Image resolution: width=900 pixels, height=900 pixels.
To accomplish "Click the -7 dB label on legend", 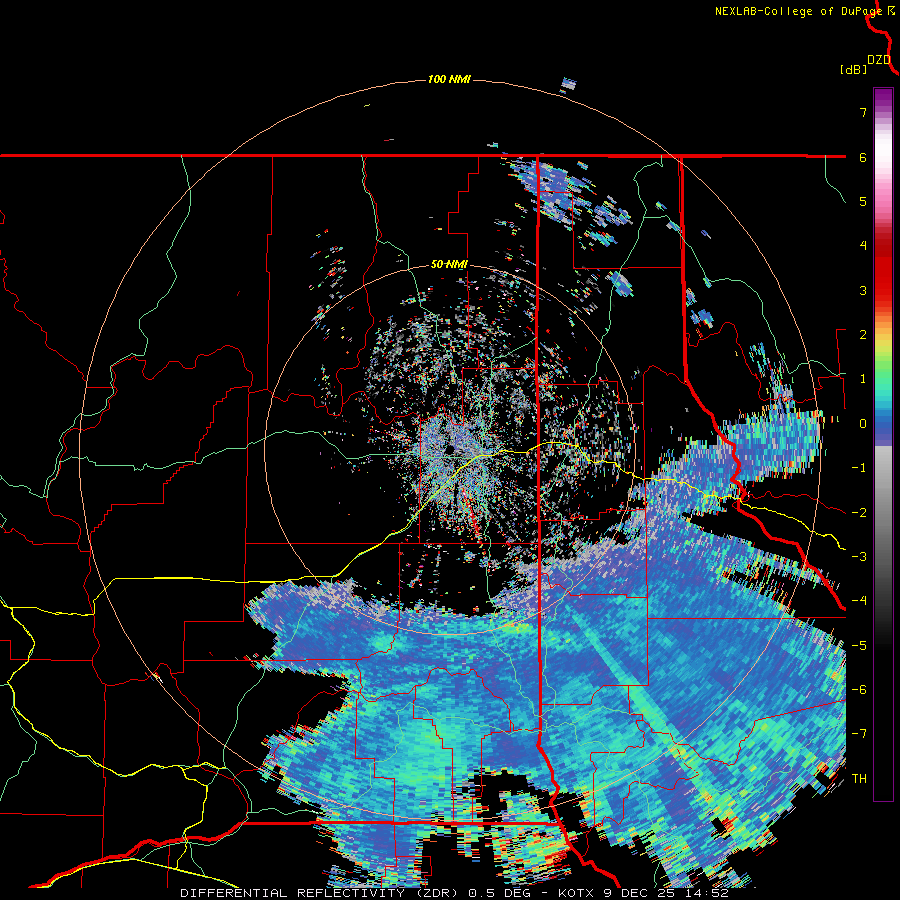I will coord(859,734).
